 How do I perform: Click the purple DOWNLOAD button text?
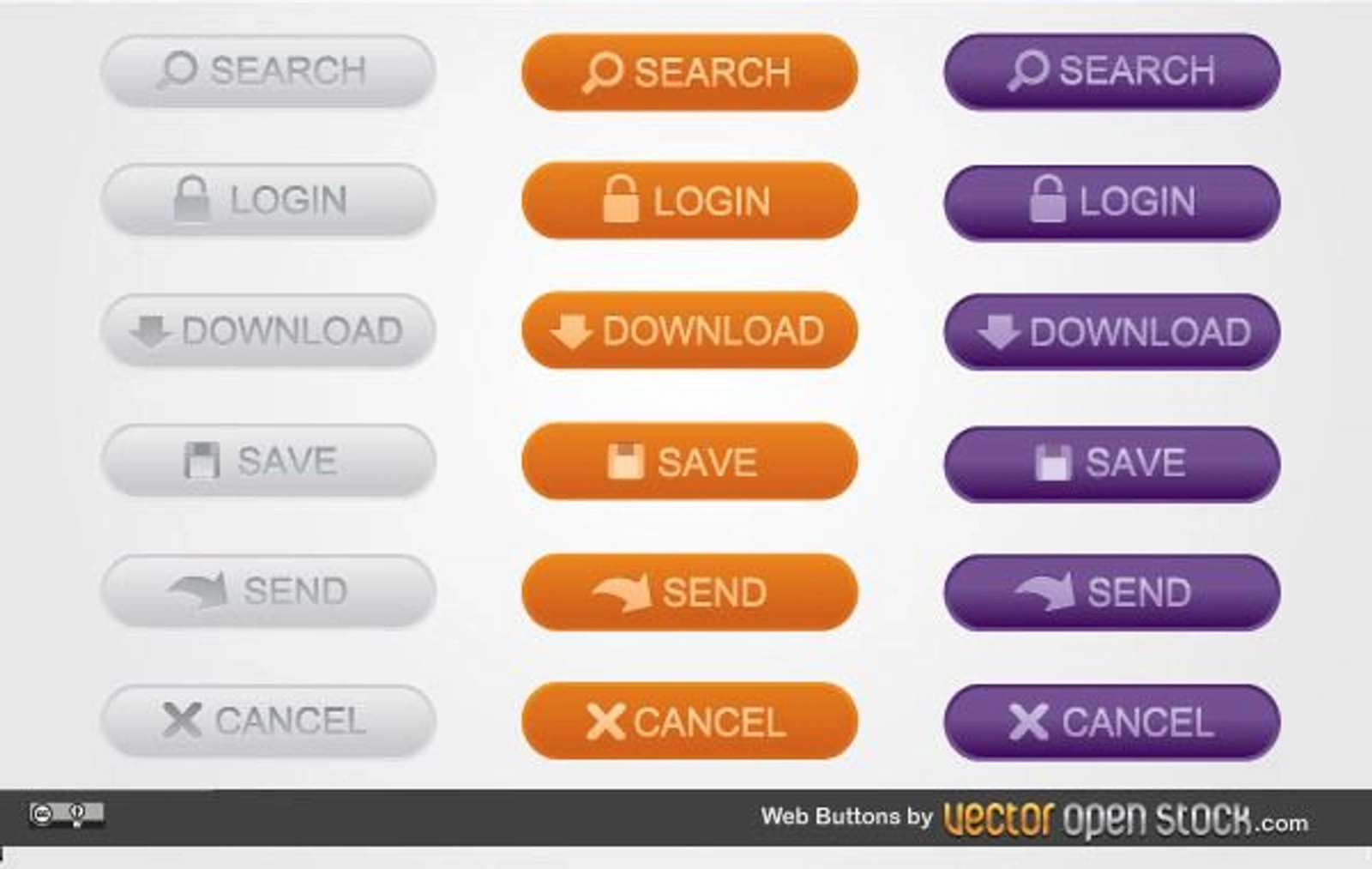[x=1140, y=332]
